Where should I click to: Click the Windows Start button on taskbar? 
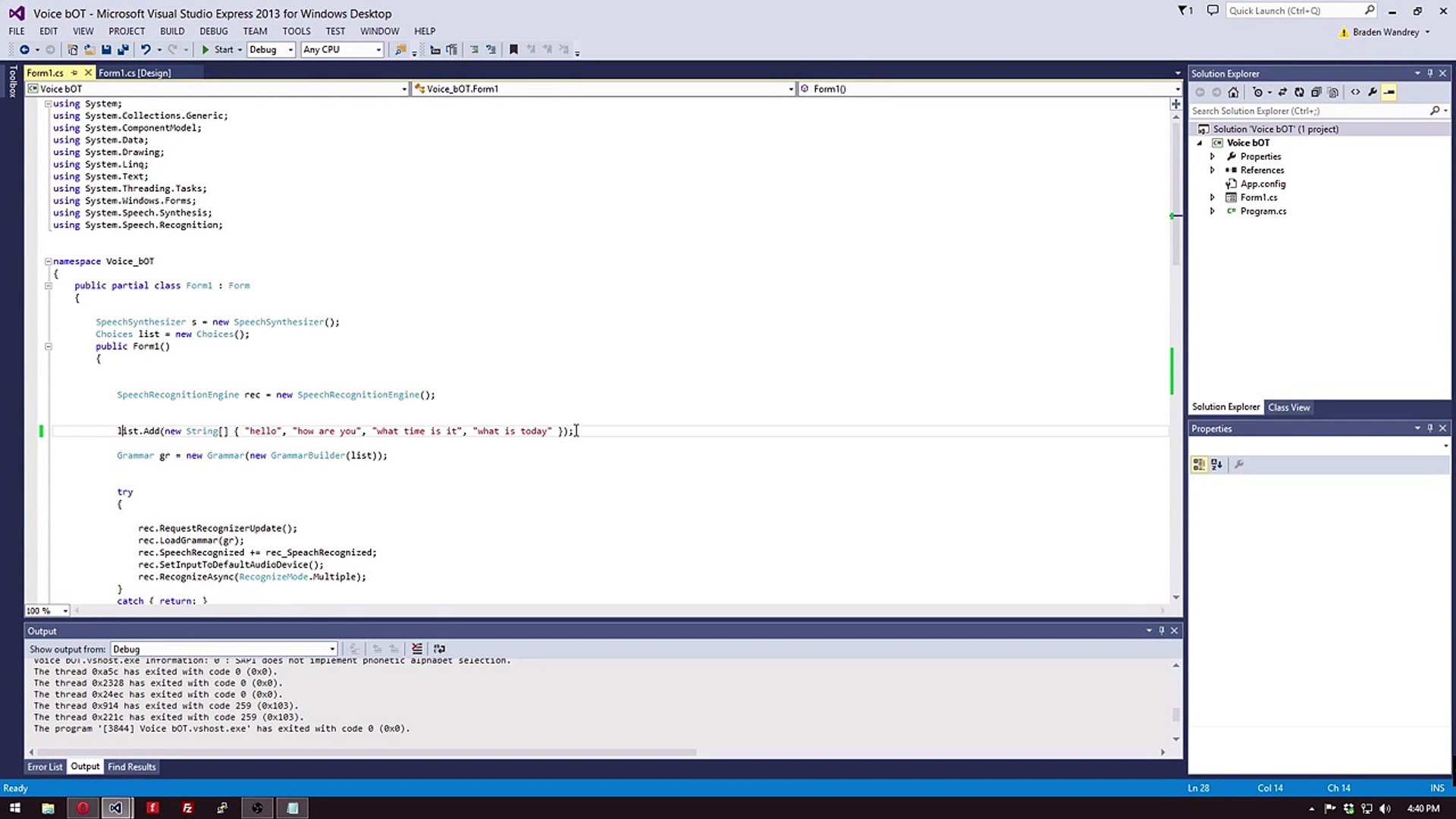(x=14, y=808)
